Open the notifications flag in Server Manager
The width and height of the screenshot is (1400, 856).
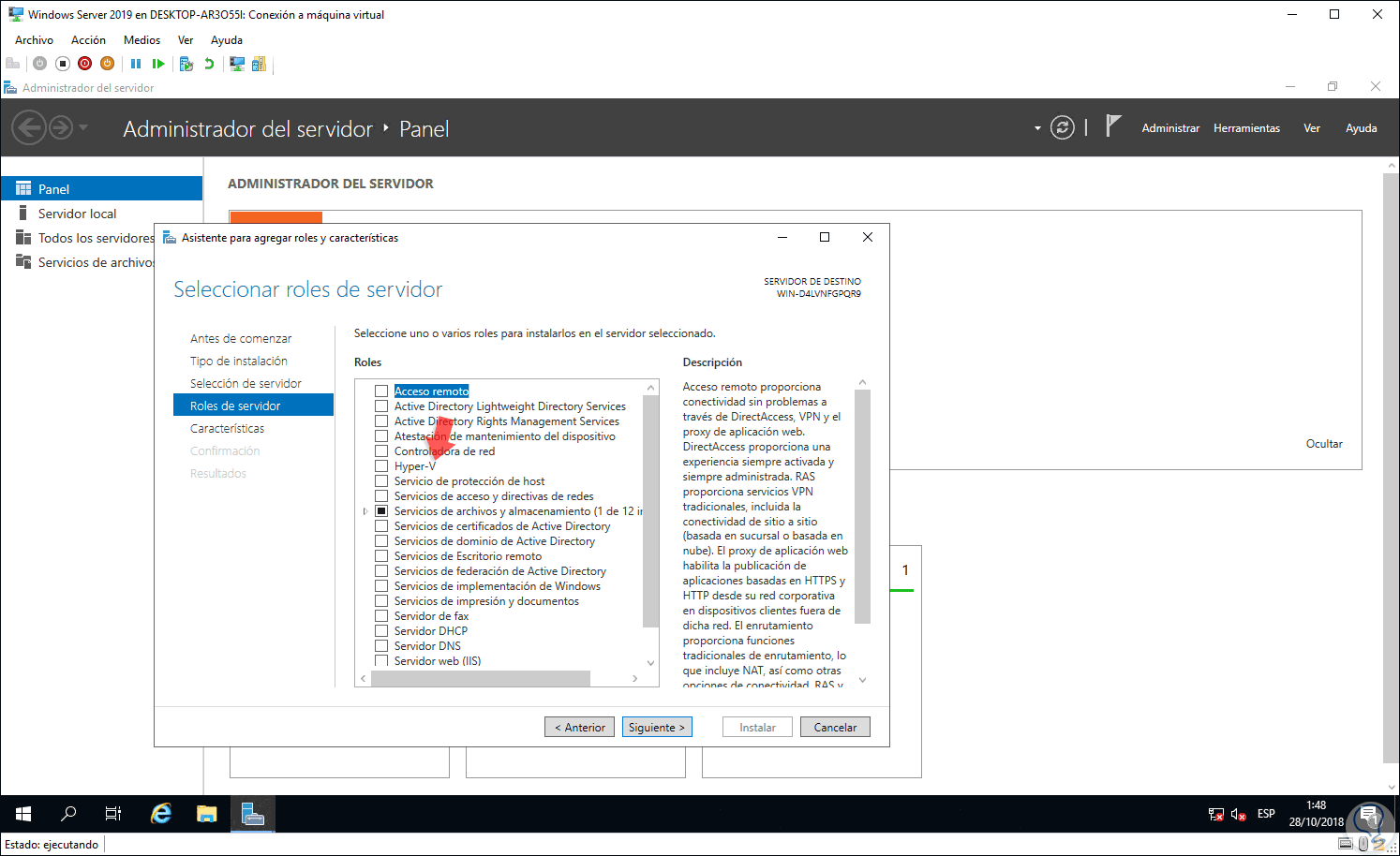pyautogui.click(x=1113, y=126)
